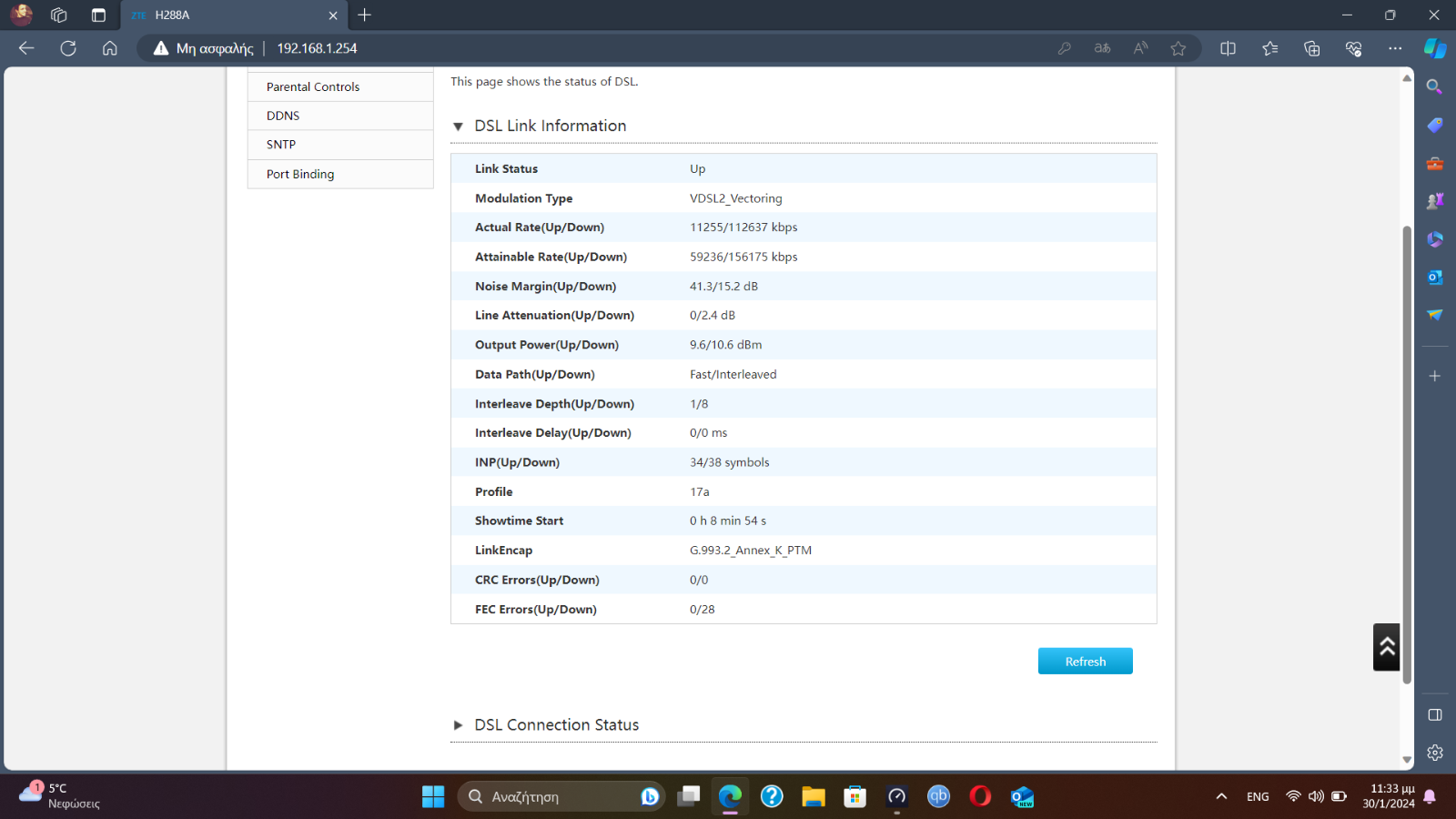Show hidden system tray icons

point(1221,796)
